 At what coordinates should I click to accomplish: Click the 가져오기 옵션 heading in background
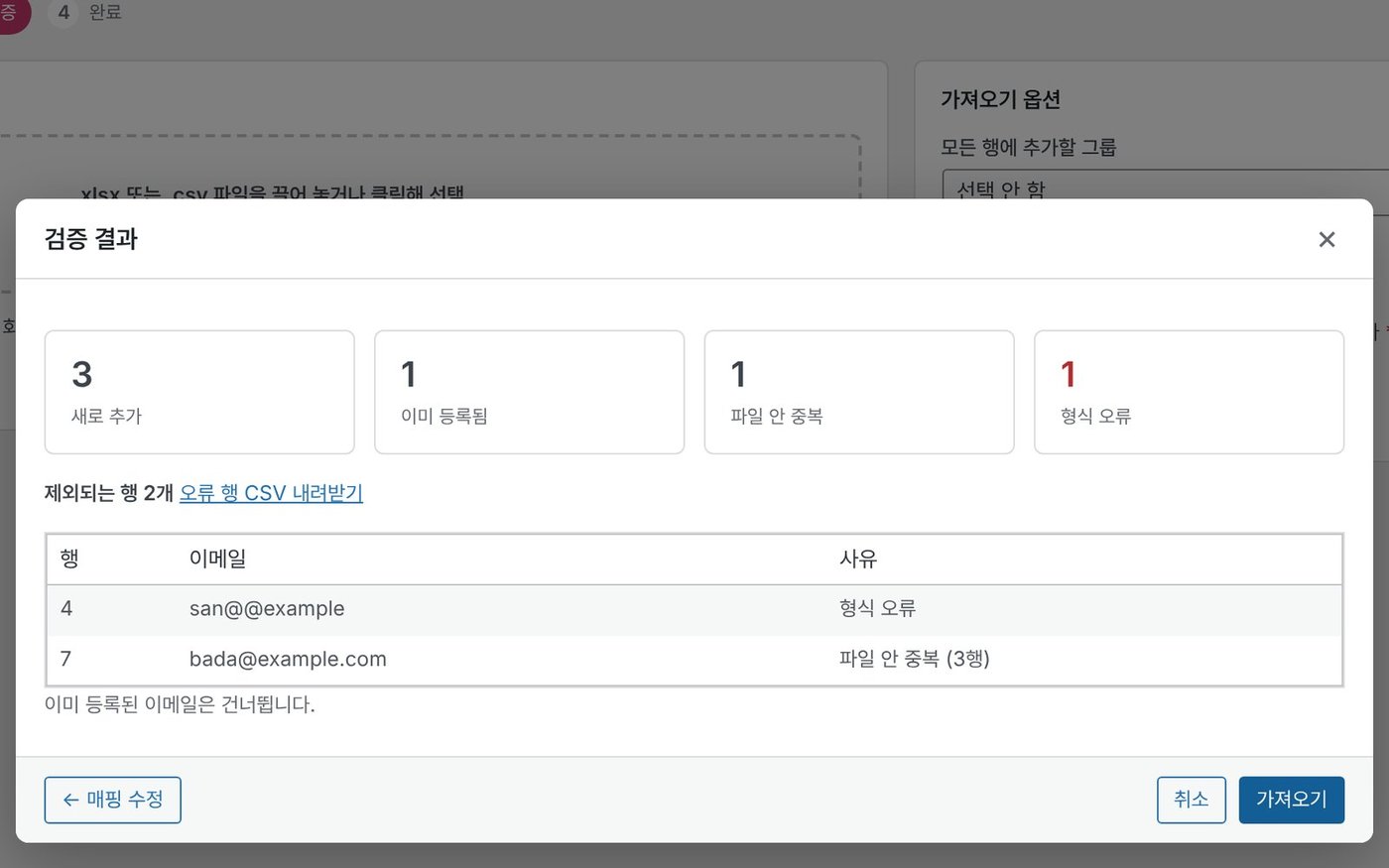pos(1000,99)
